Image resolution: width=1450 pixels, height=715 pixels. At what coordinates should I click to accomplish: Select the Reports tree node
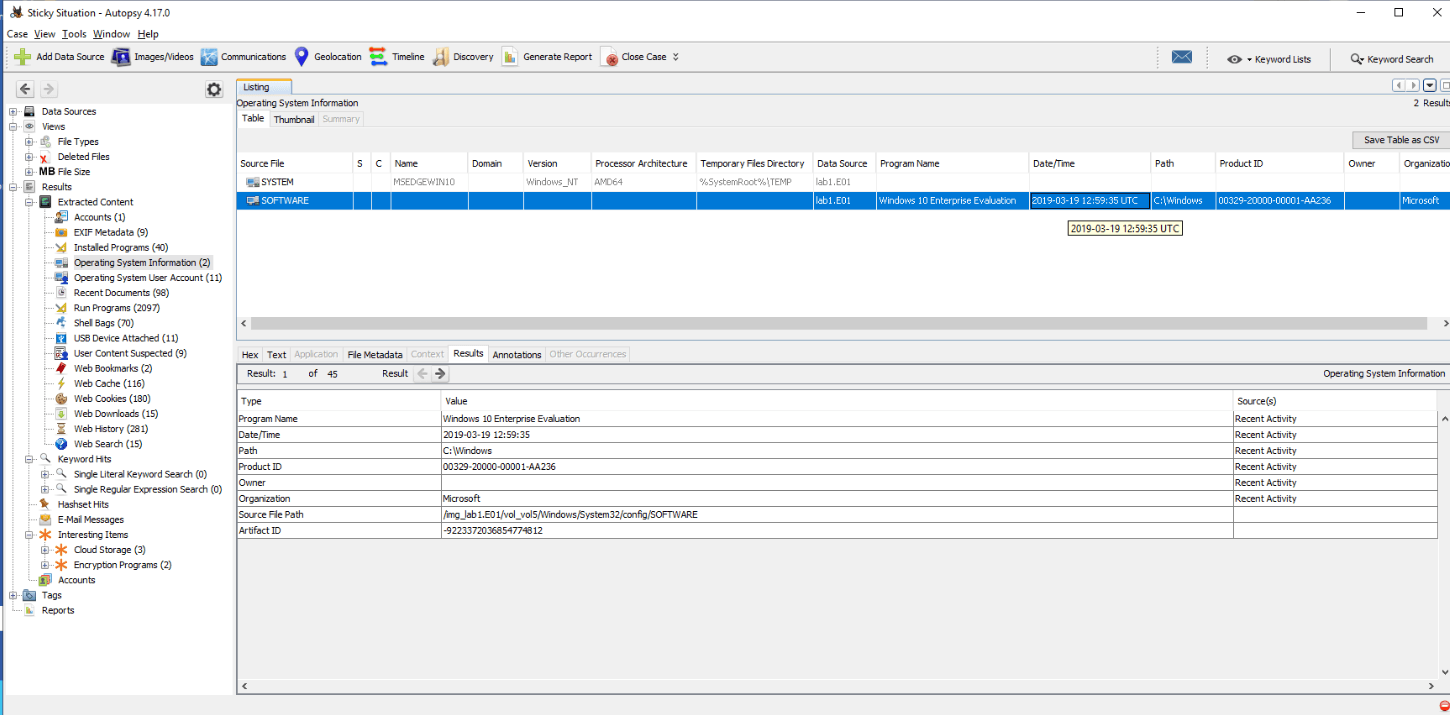pos(58,611)
